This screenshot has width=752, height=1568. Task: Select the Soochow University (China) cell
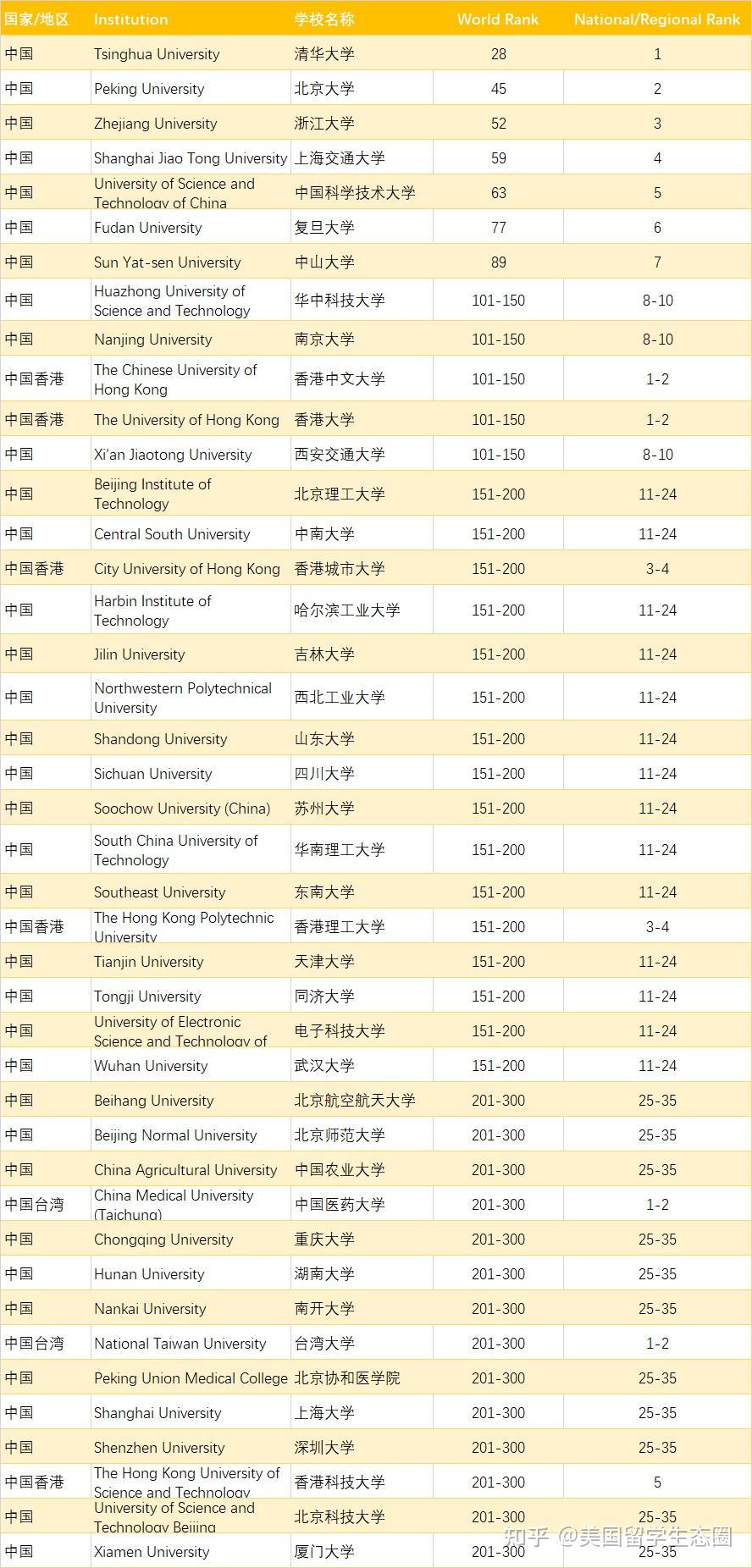[x=191, y=809]
